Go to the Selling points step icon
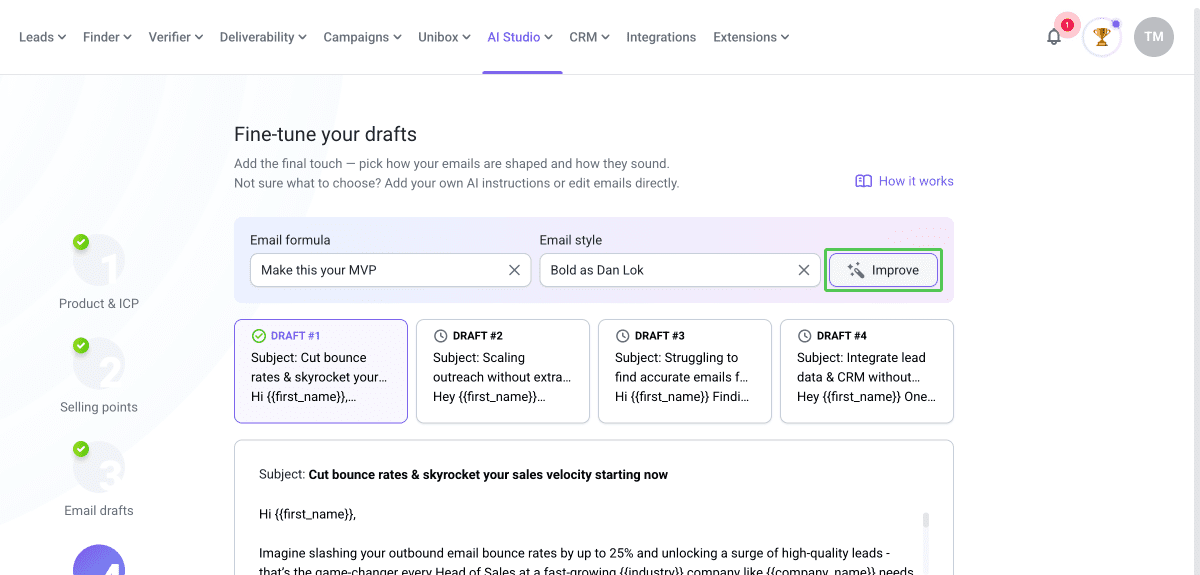The image size is (1200, 575). click(99, 366)
